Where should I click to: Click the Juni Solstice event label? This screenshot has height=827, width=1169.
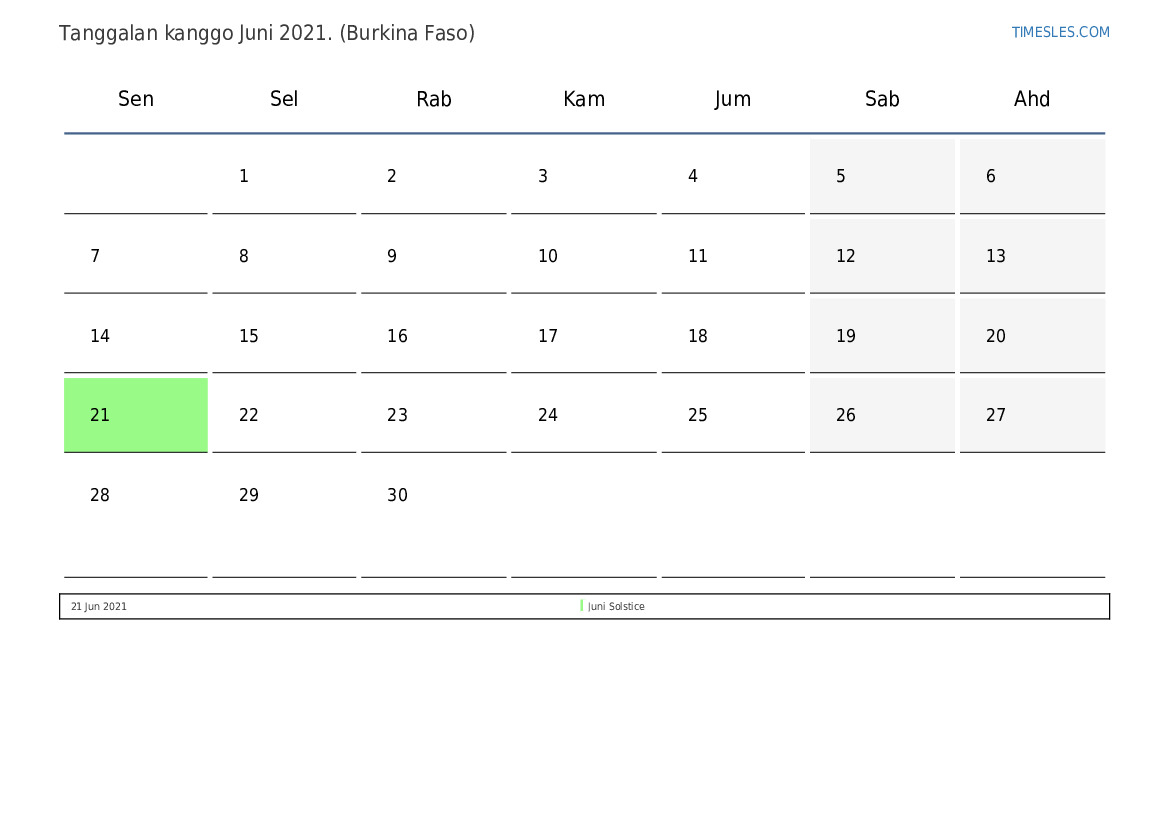click(x=616, y=607)
